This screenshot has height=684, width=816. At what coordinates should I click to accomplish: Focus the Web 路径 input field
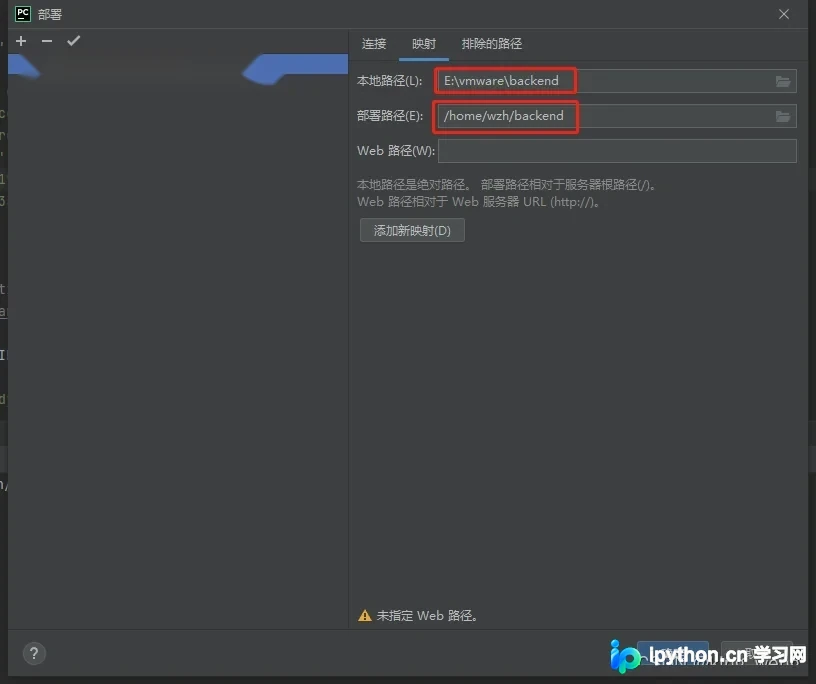click(x=617, y=151)
